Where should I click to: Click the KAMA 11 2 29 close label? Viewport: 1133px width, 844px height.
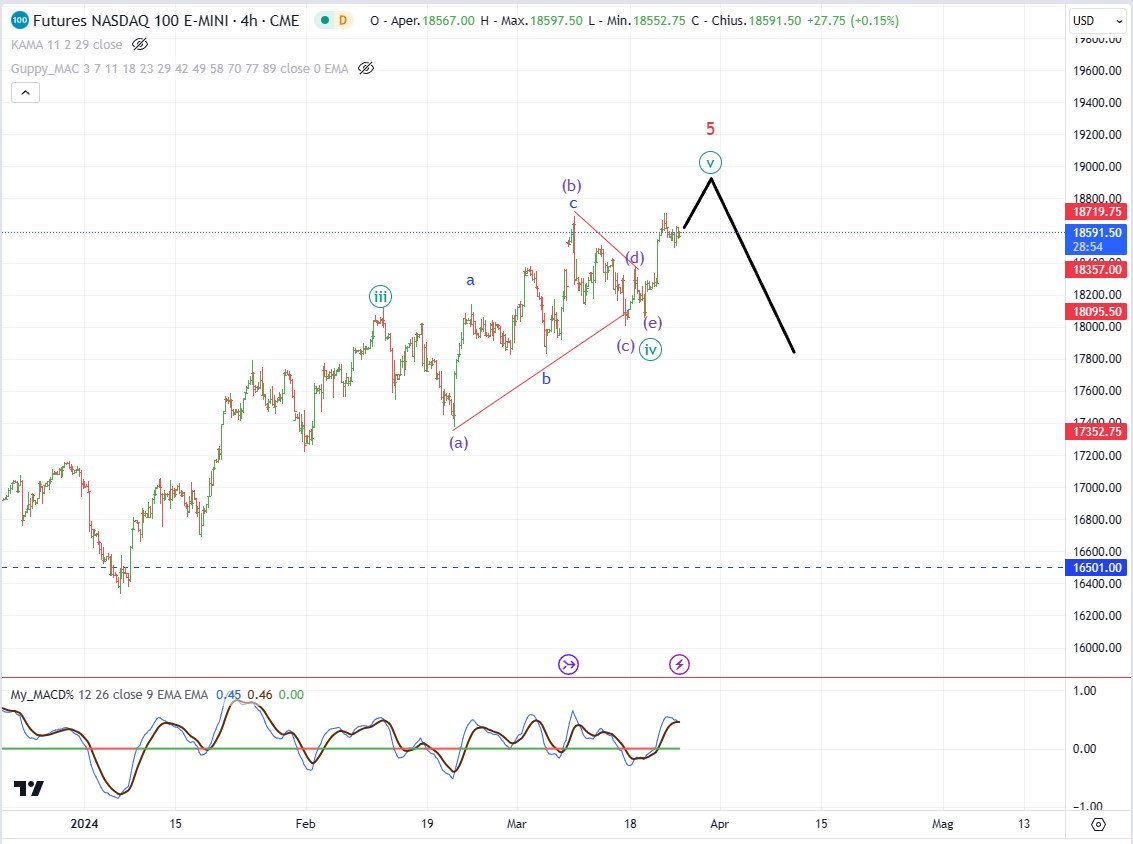point(66,45)
